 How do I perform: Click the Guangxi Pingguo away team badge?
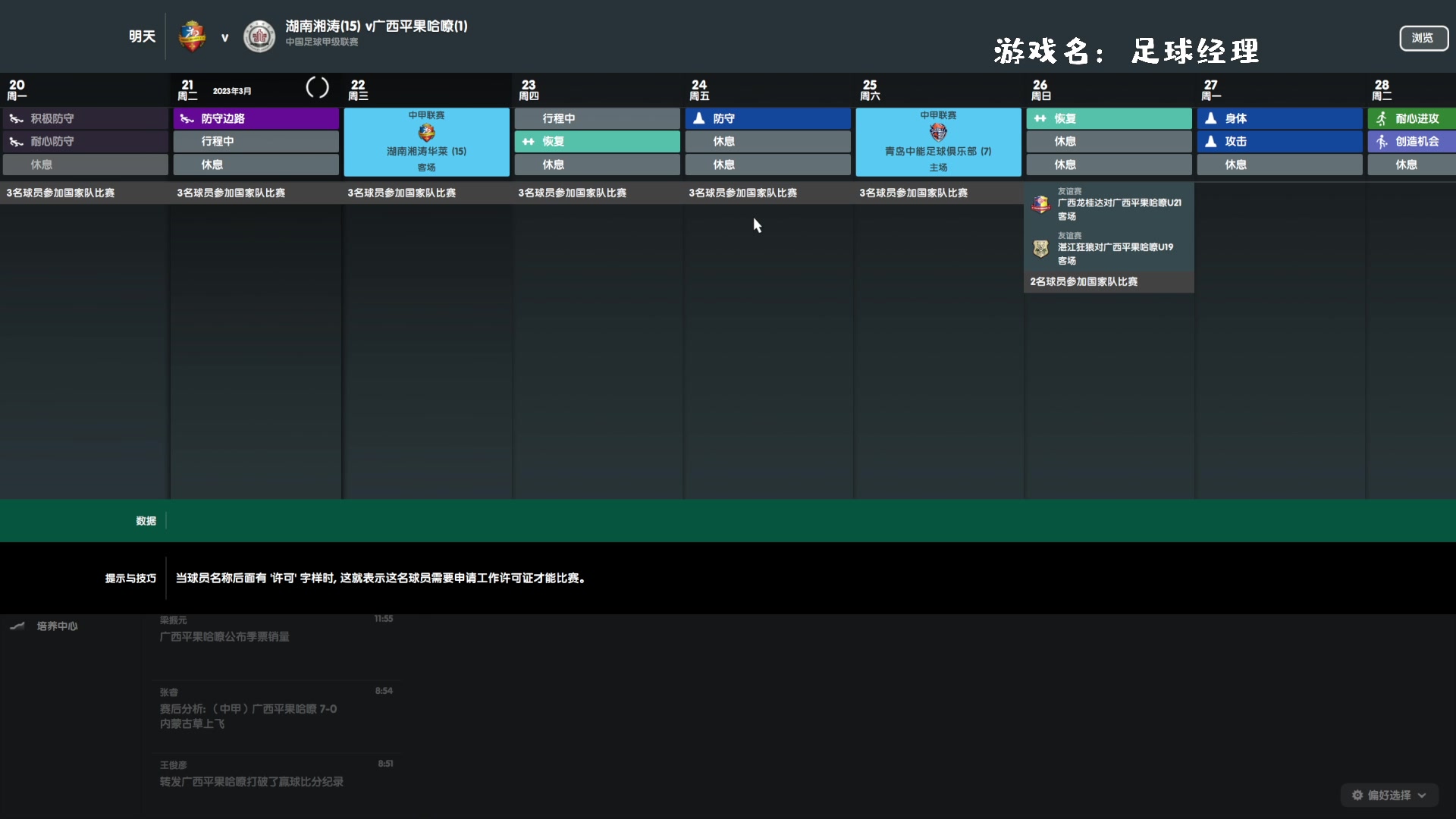[259, 36]
